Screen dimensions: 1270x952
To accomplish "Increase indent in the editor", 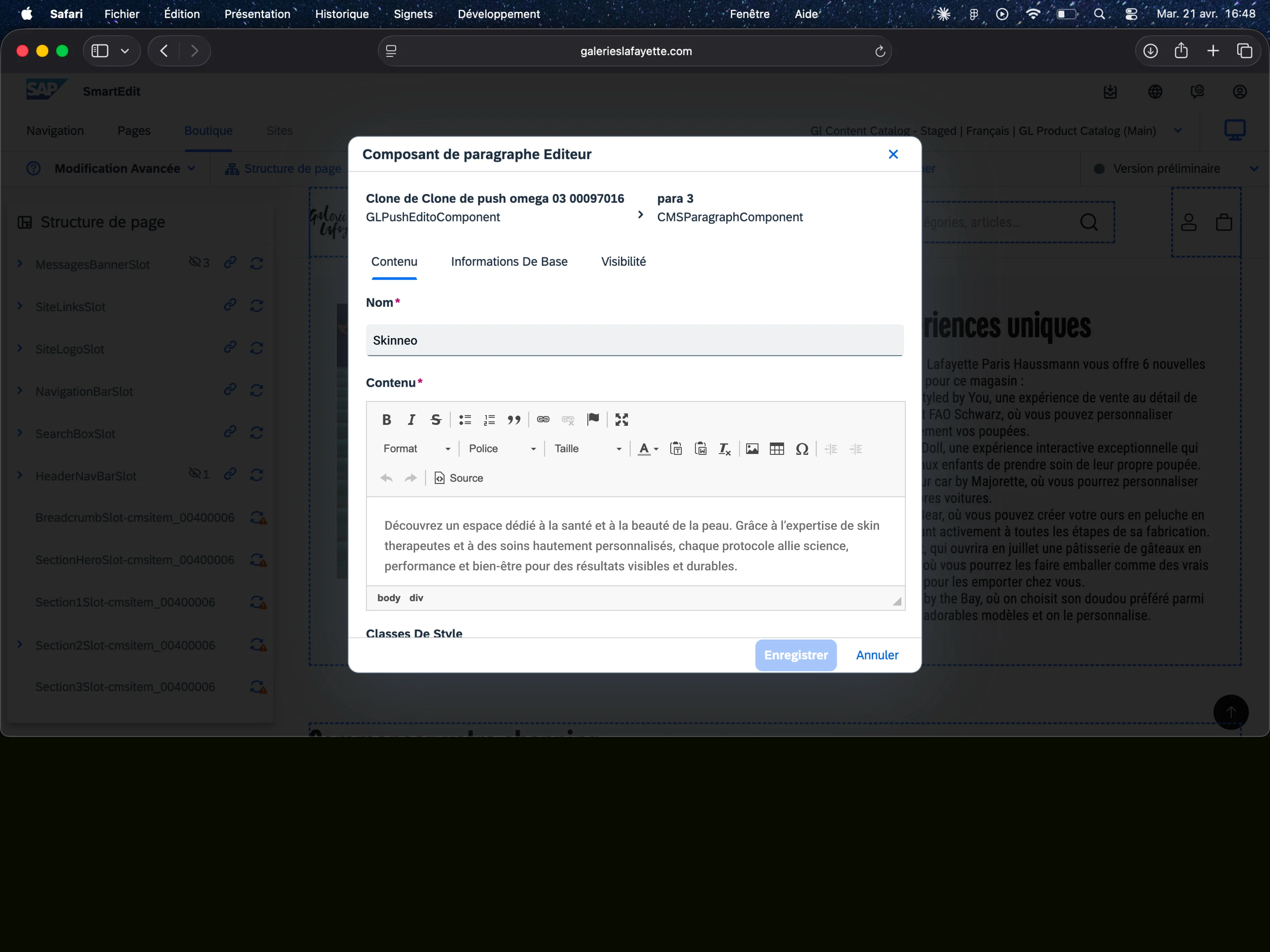I will coord(855,449).
